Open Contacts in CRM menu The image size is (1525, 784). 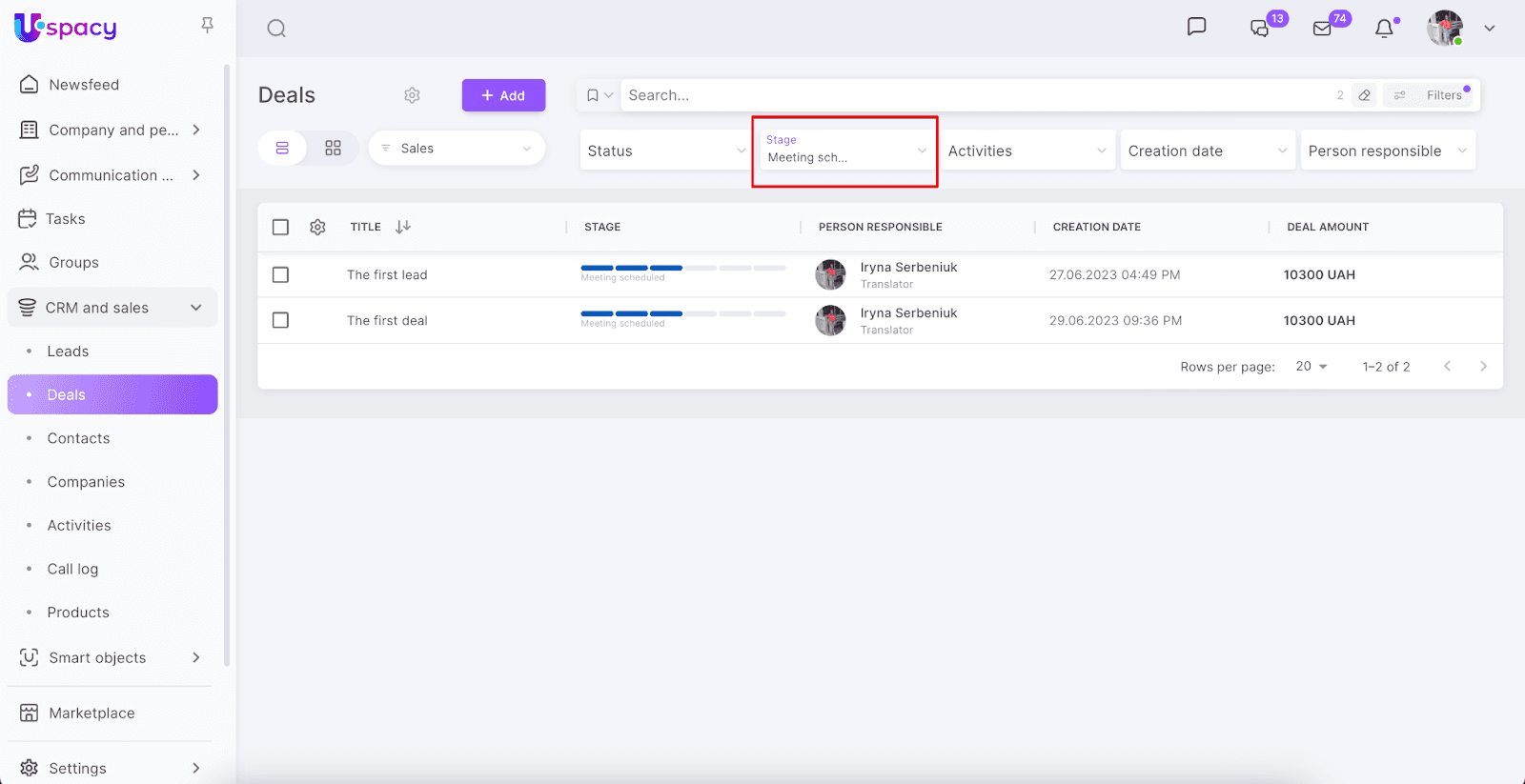click(x=78, y=438)
